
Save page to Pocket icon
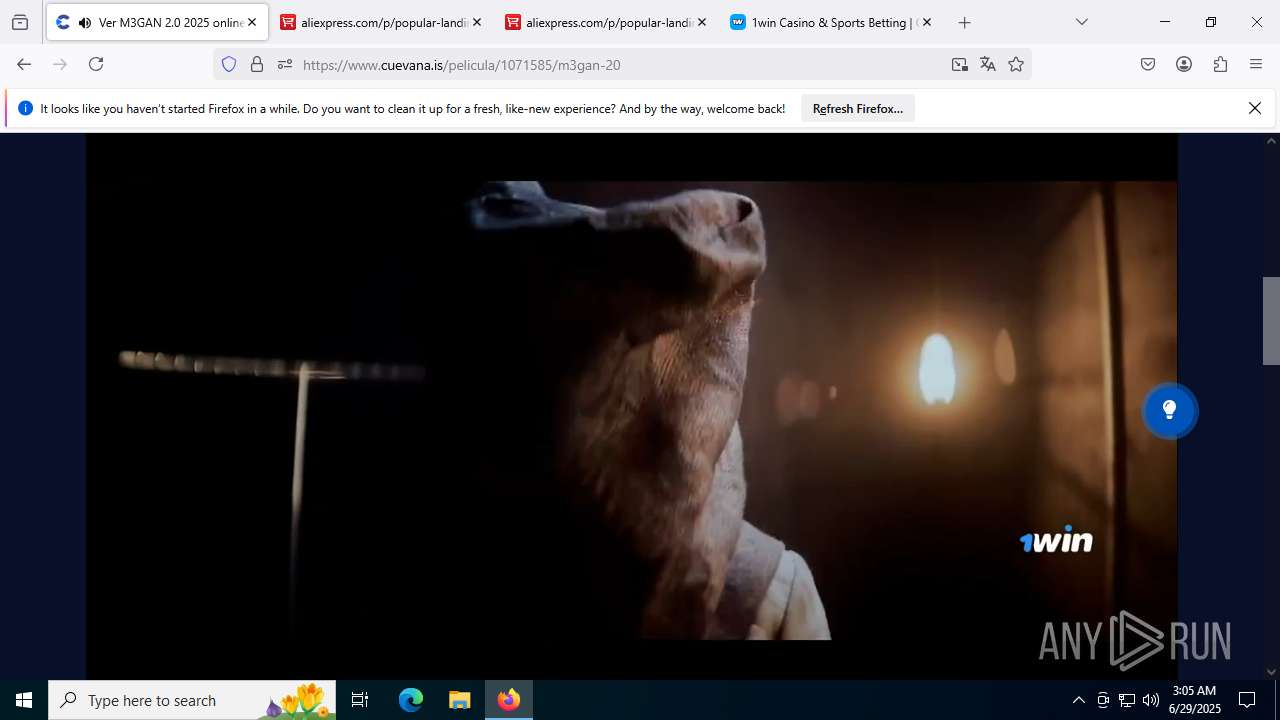click(x=1148, y=64)
